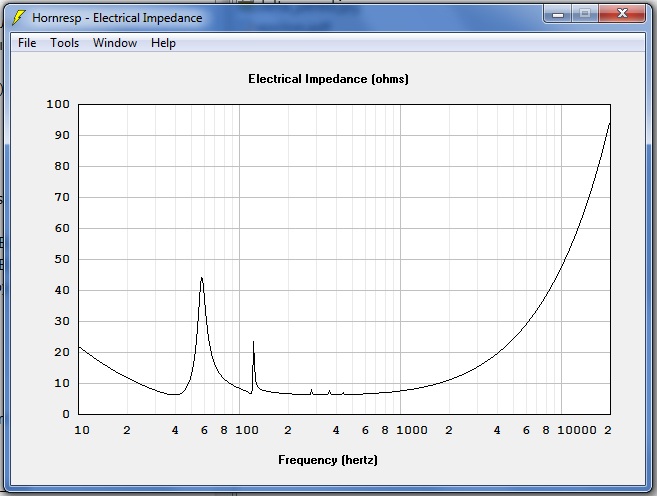This screenshot has height=496, width=657.
Task: Open the Help menu
Action: click(x=163, y=43)
